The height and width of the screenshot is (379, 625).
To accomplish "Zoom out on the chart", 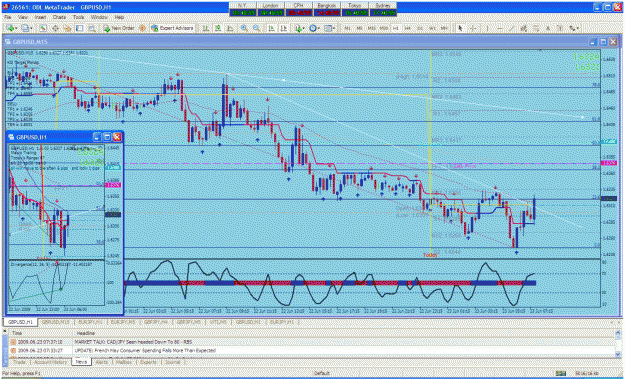I will [x=256, y=28].
